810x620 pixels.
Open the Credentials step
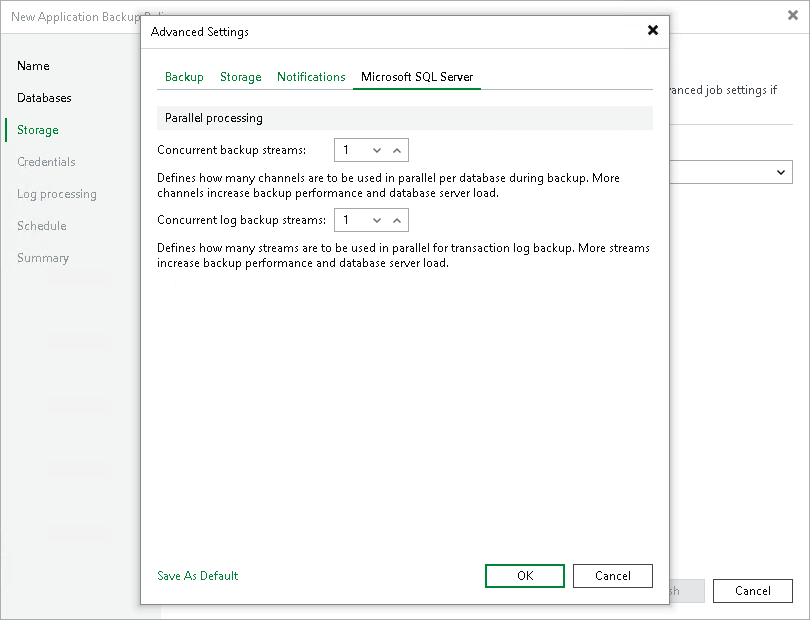pyautogui.click(x=46, y=162)
